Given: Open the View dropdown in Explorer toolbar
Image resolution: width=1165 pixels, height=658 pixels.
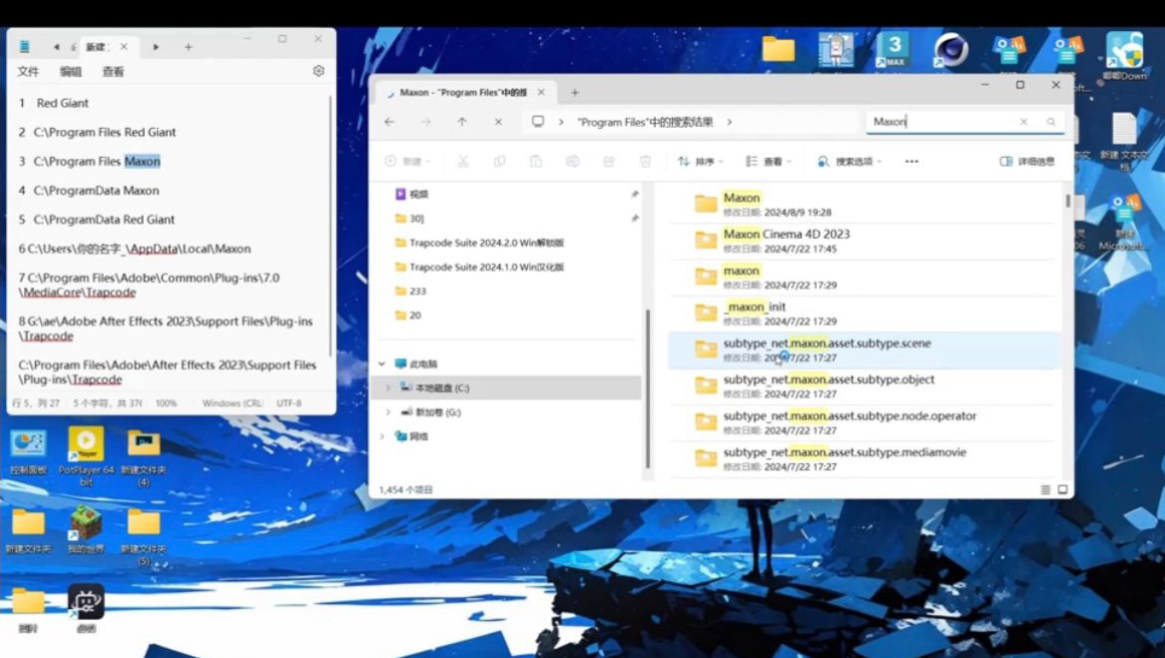Looking at the screenshot, I should [769, 161].
